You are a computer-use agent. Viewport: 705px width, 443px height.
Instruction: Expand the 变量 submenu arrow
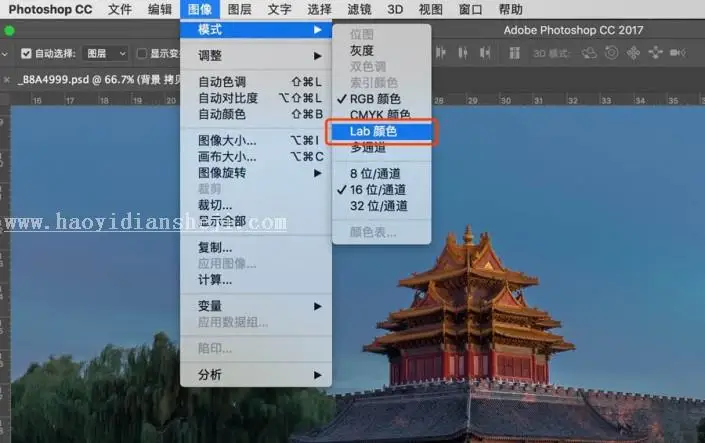coord(317,306)
